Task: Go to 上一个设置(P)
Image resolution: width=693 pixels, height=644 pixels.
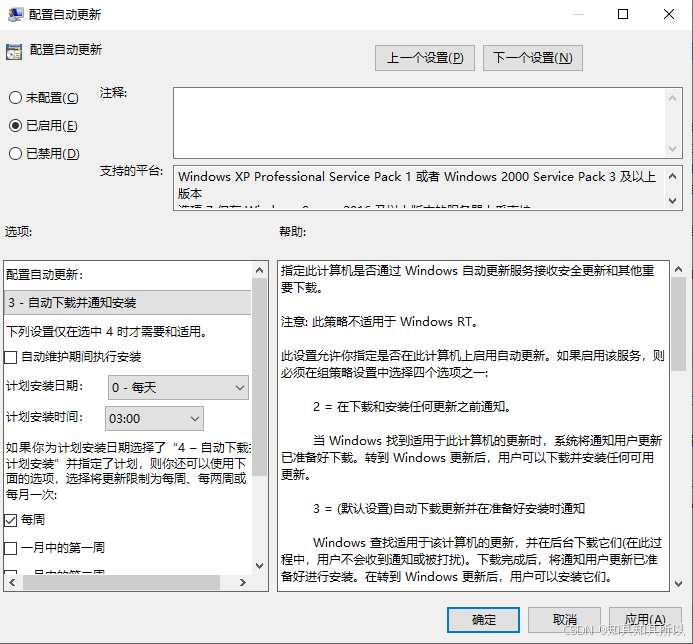Action: (x=425, y=58)
